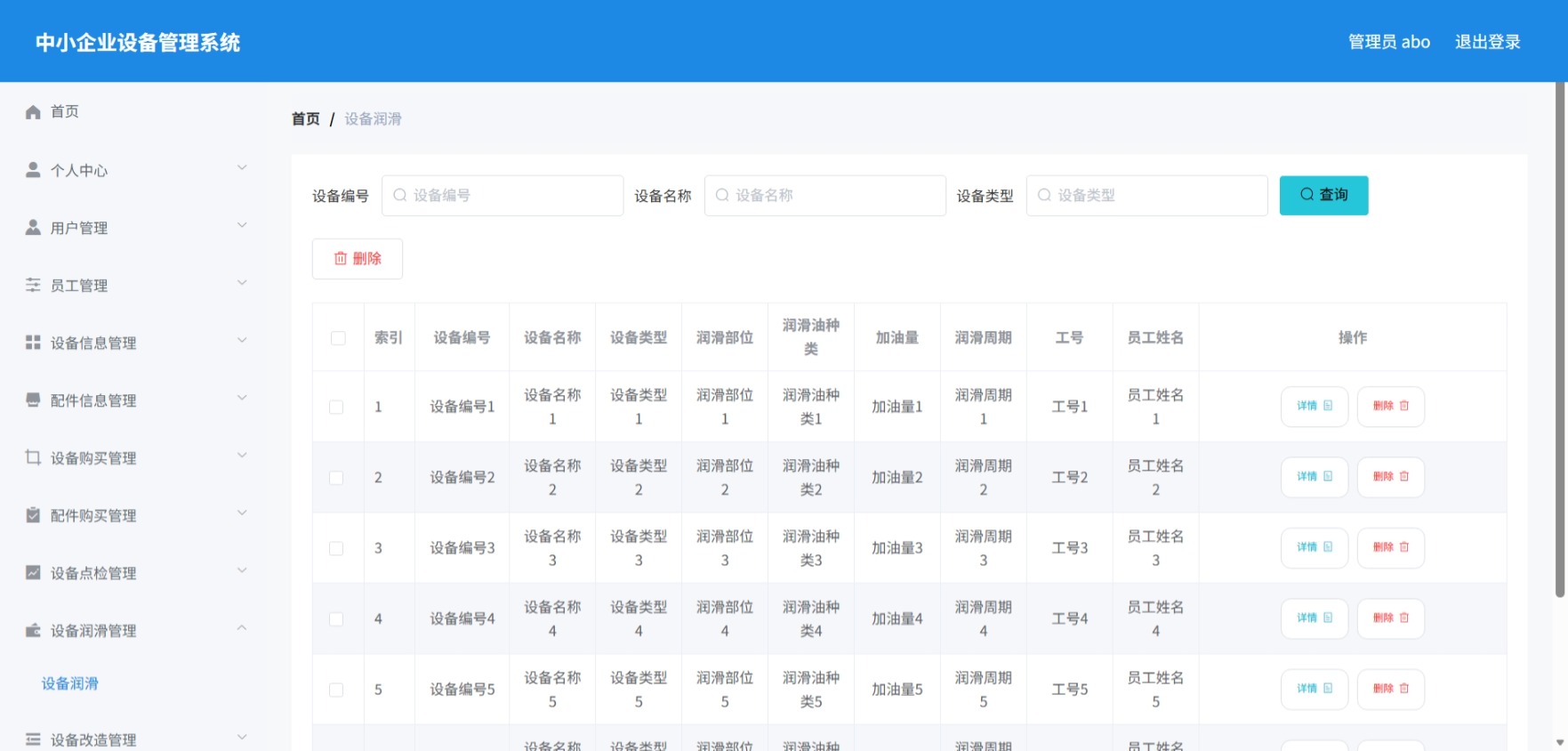Check the box for row 设备编号3
Image resolution: width=1568 pixels, height=751 pixels.
coord(336,548)
